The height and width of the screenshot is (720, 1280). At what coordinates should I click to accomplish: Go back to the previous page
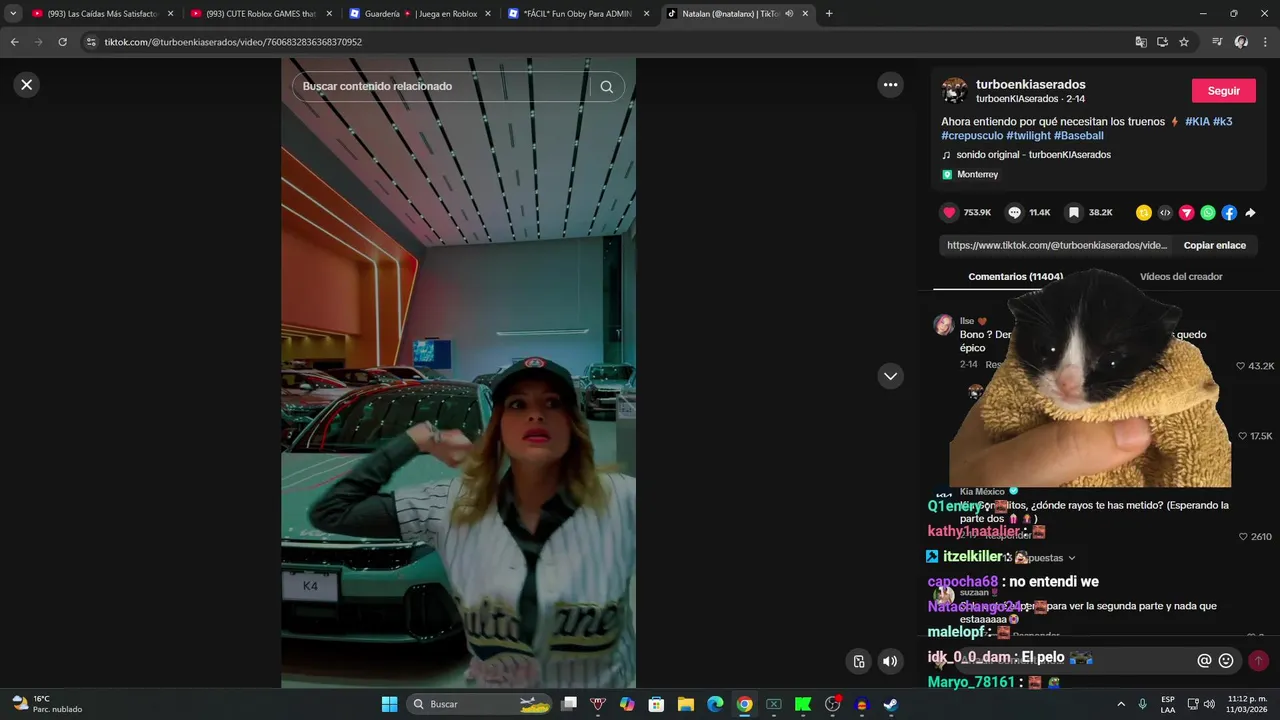click(x=14, y=42)
